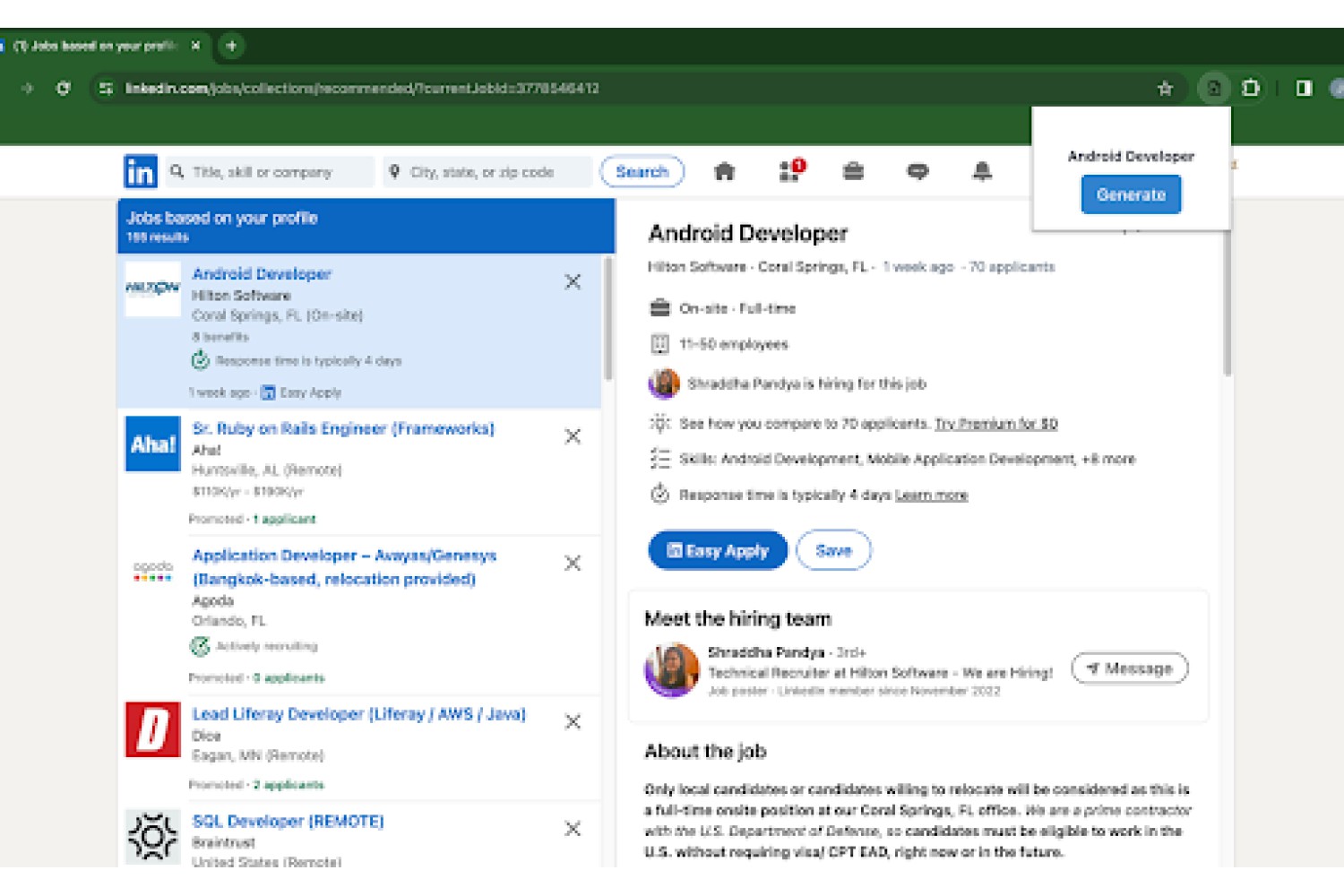Dismiss the Android Developer job card

tap(573, 281)
